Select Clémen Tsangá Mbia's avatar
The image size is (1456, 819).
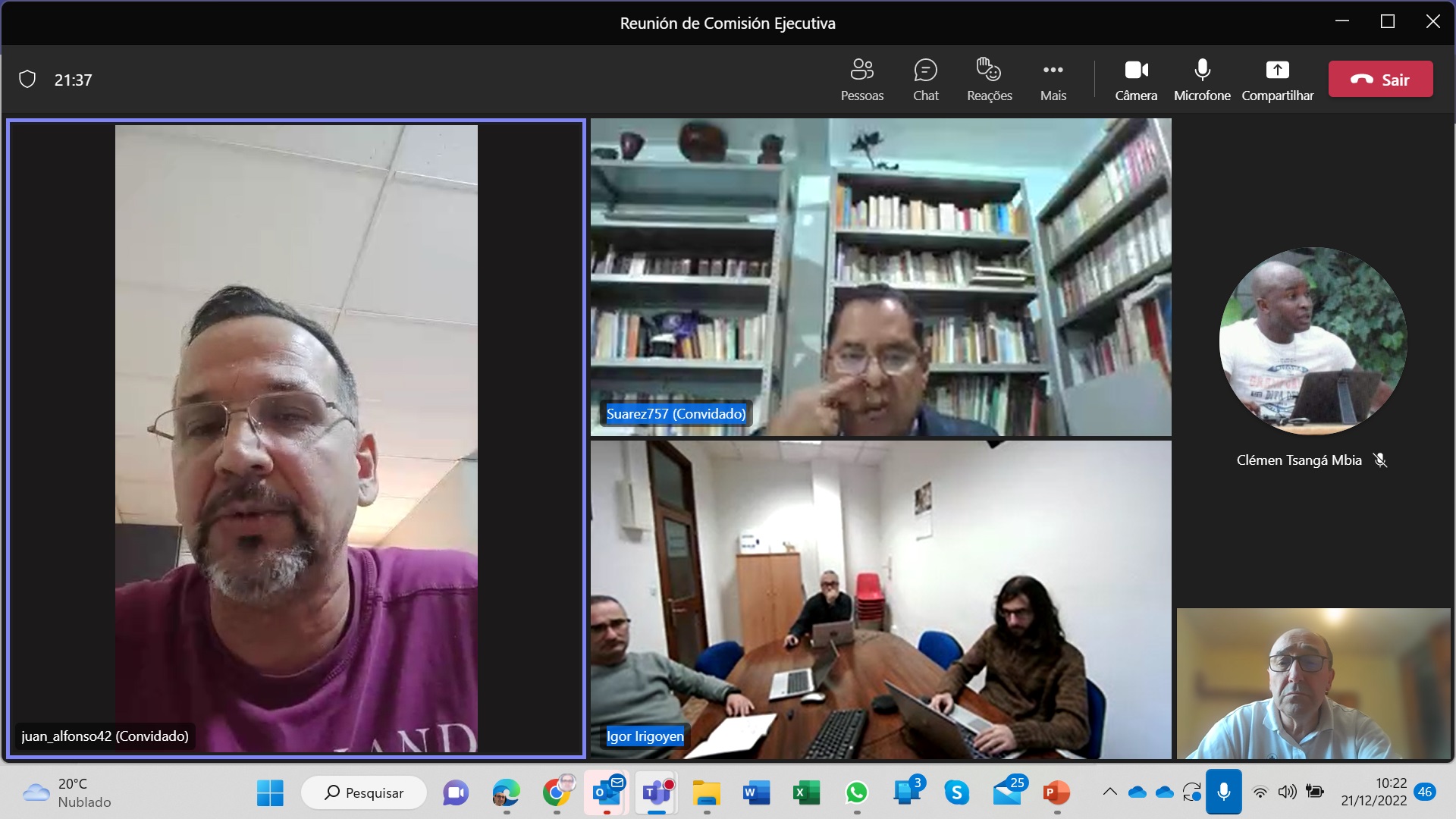1313,341
